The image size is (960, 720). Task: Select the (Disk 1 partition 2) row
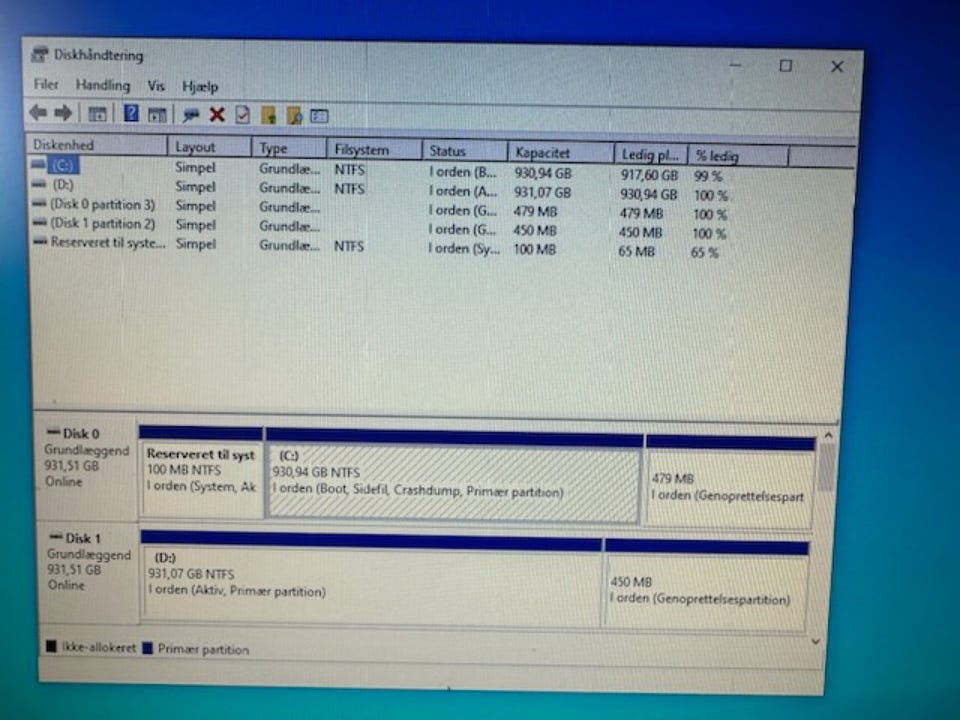(102, 223)
